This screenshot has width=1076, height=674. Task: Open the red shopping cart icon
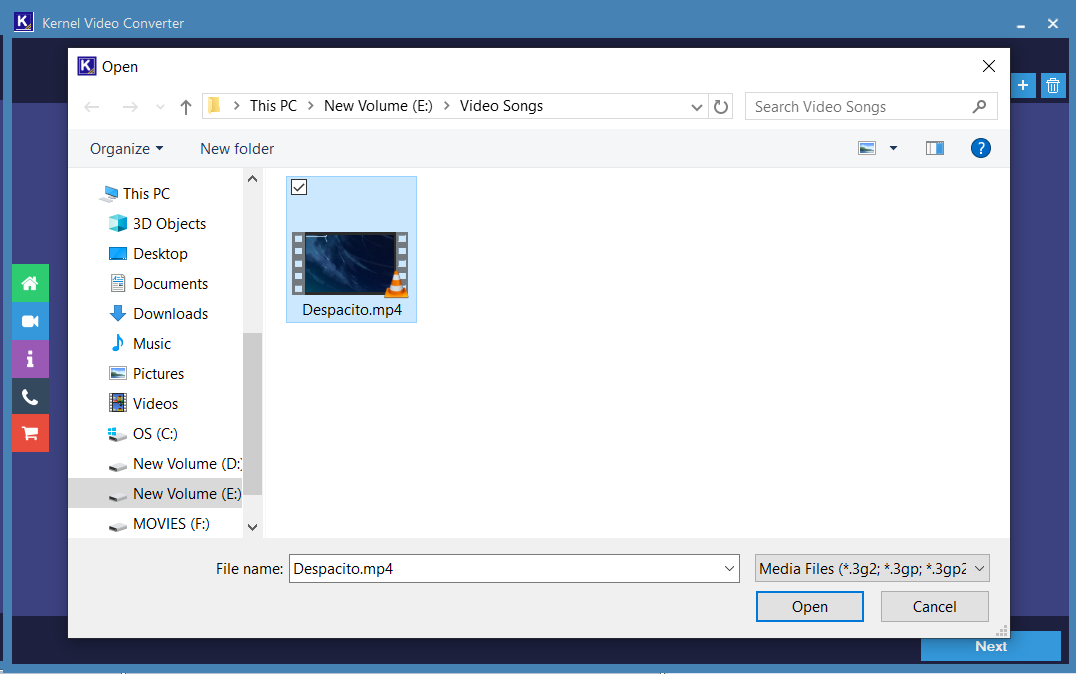tap(30, 433)
